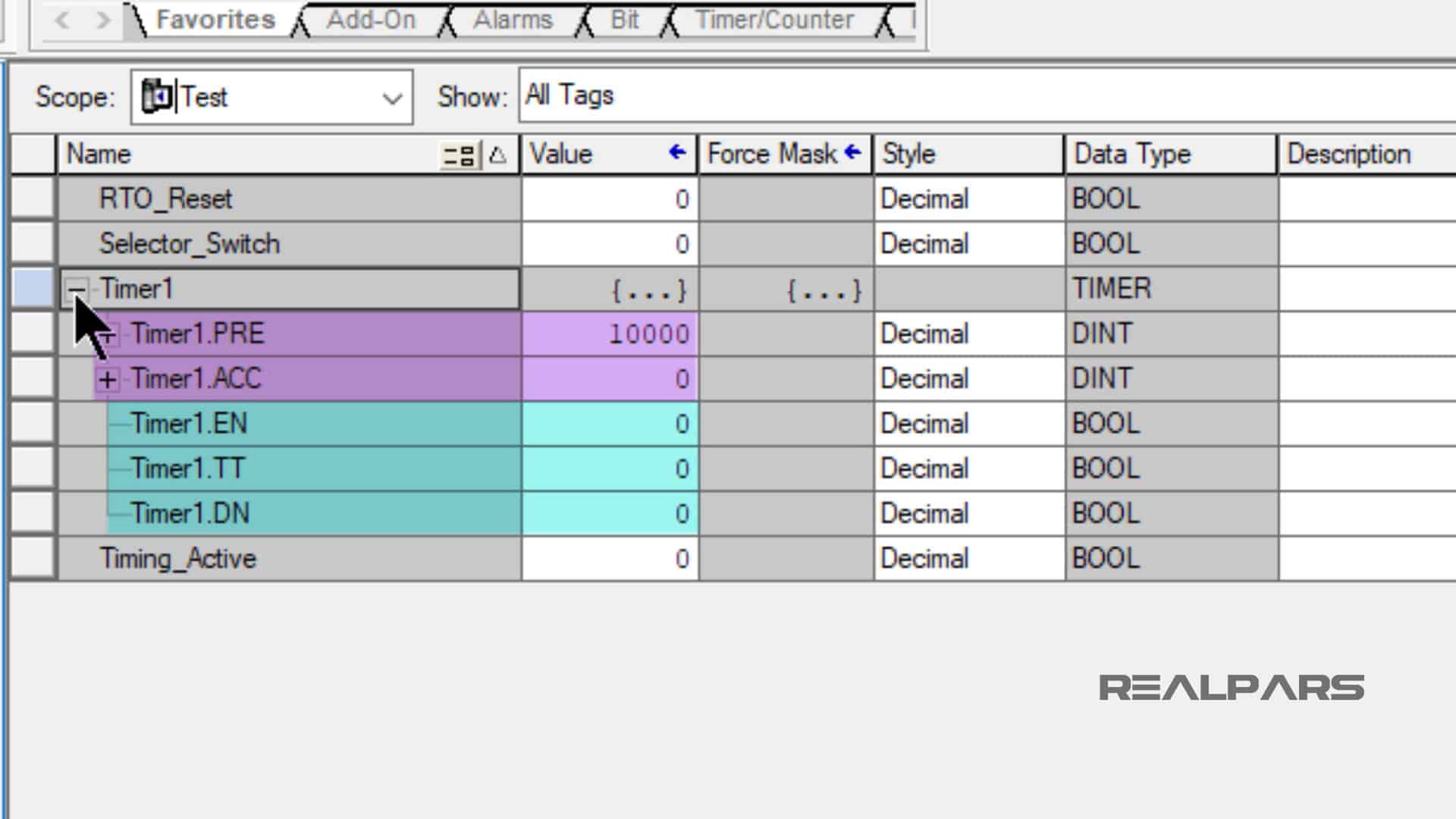Expand the Timer1.PRE member
The width and height of the screenshot is (1456, 819).
tap(108, 334)
